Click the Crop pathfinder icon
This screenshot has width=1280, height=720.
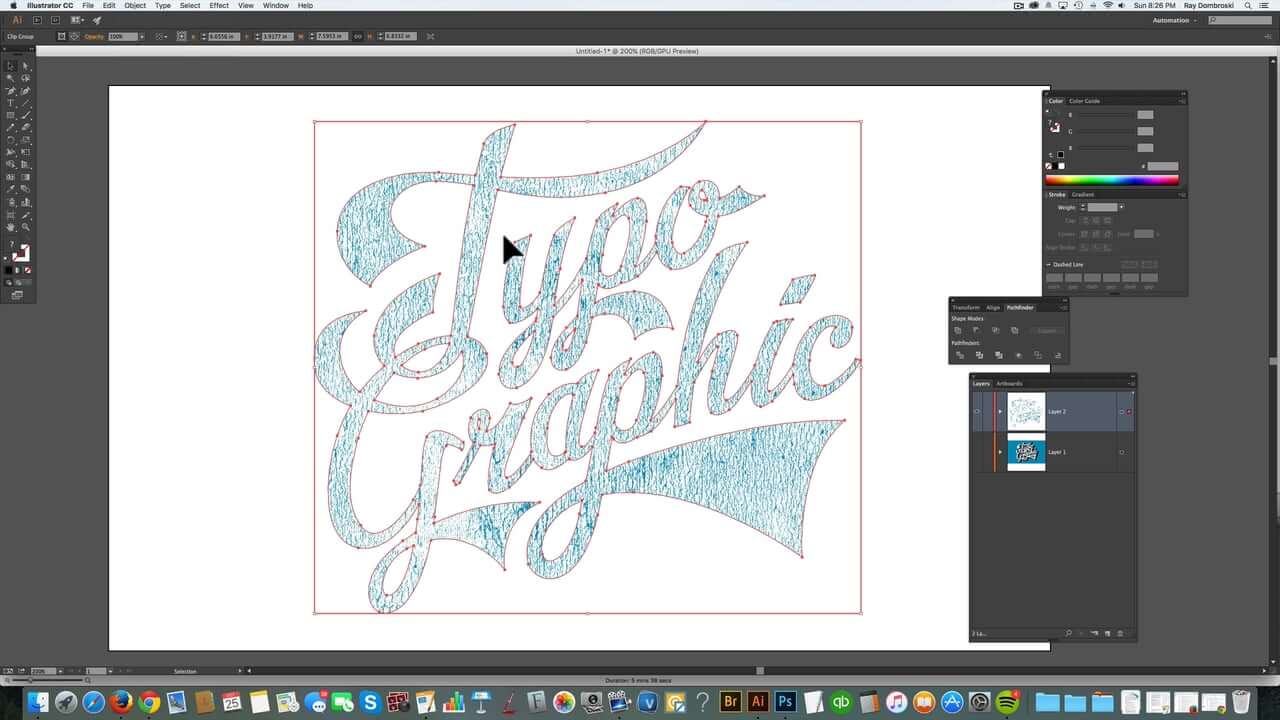[x=1019, y=355]
